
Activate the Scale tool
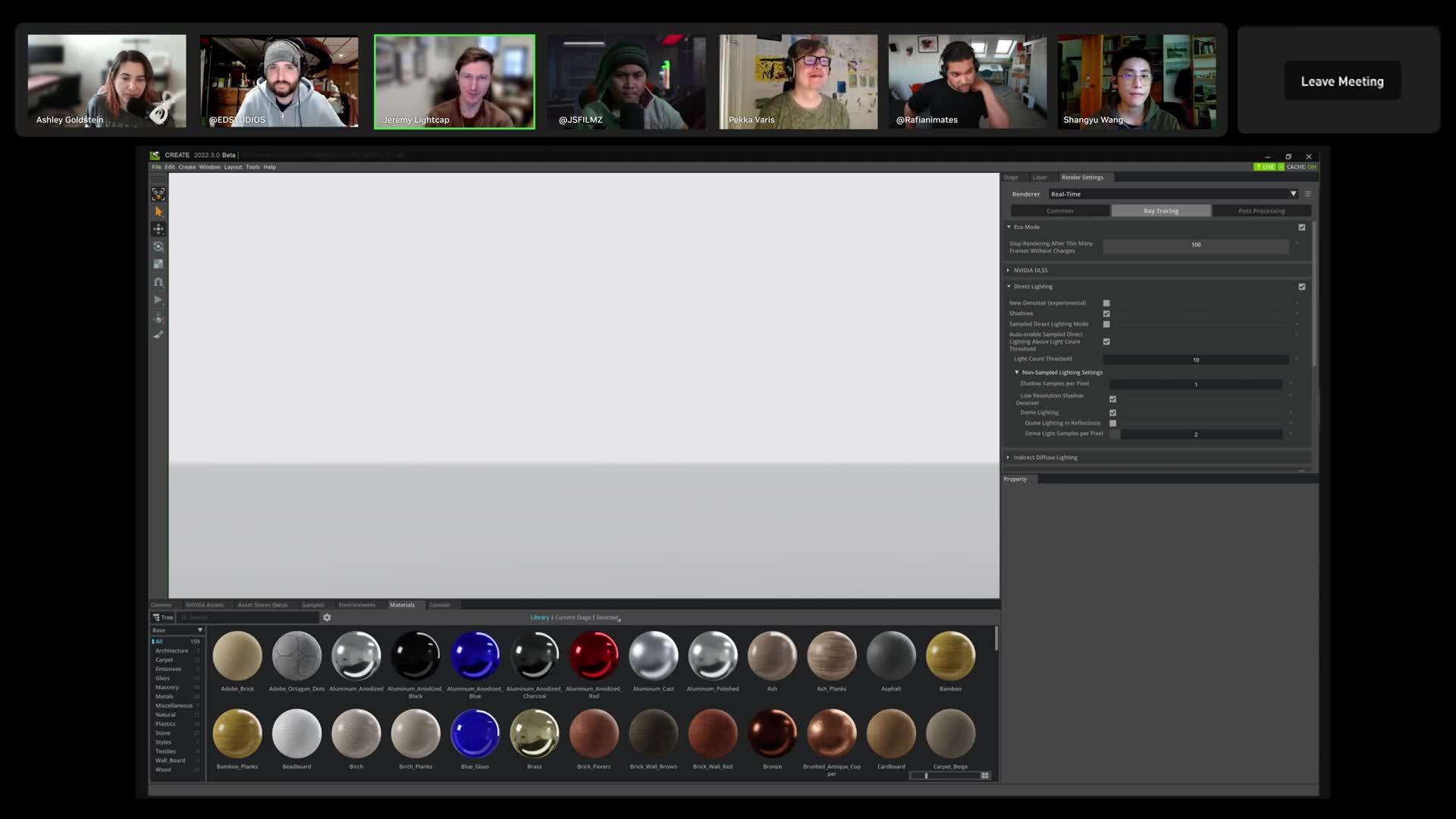[158, 264]
